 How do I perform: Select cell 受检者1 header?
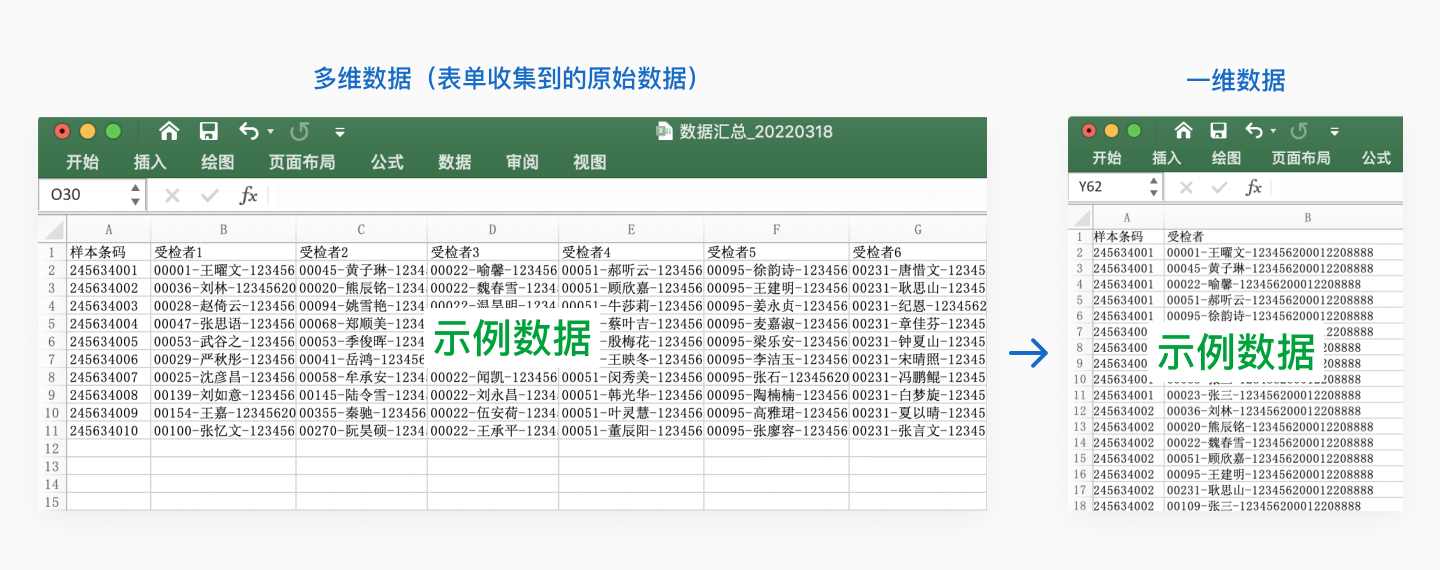[223, 252]
